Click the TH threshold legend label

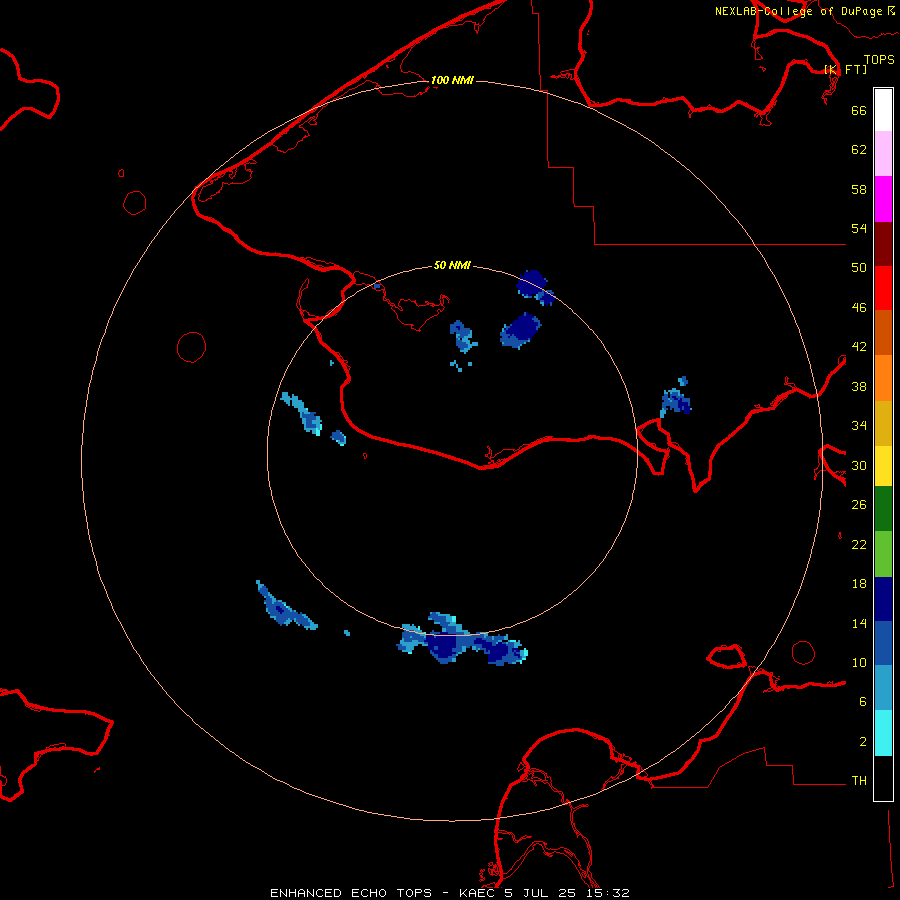pyautogui.click(x=859, y=781)
